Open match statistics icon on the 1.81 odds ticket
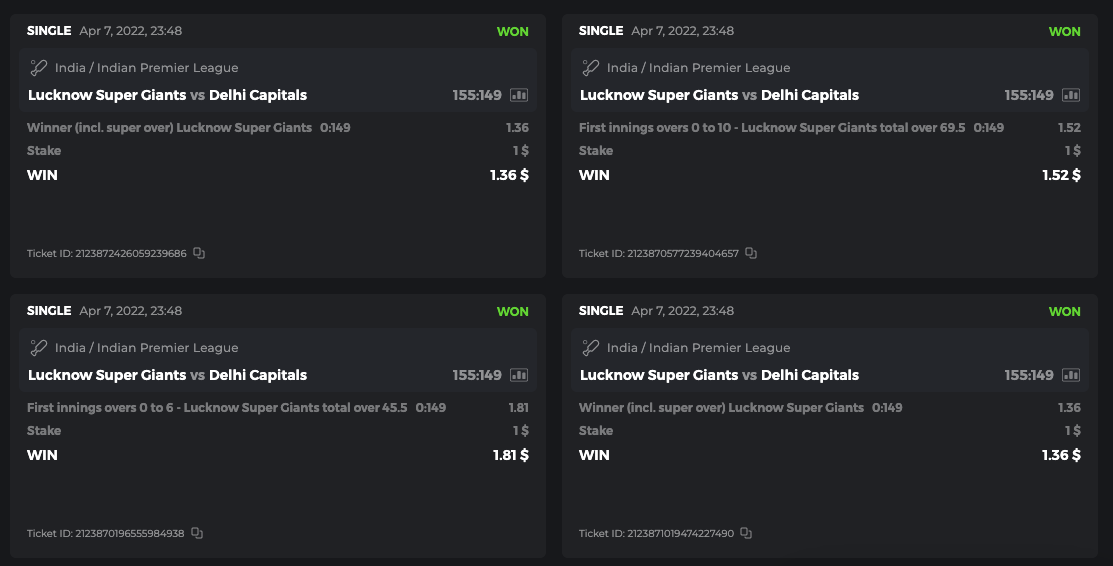The image size is (1113, 566). click(519, 375)
